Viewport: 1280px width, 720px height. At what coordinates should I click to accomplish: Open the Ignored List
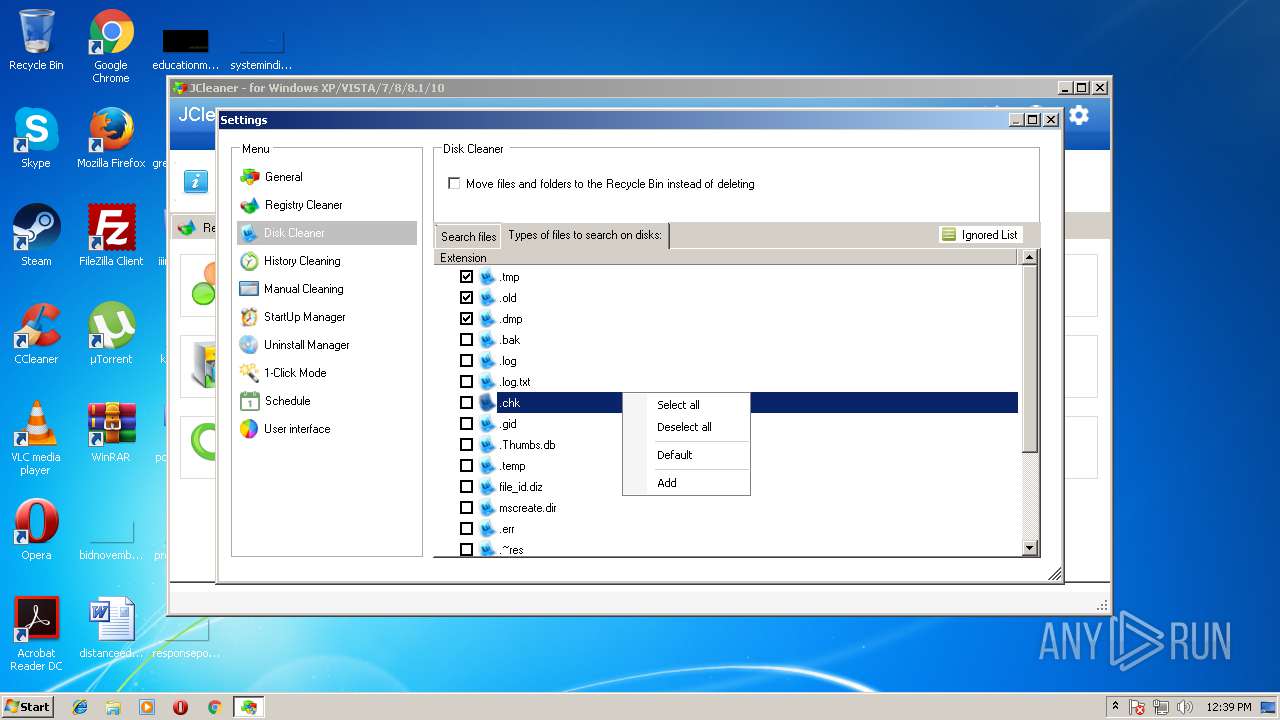point(980,235)
